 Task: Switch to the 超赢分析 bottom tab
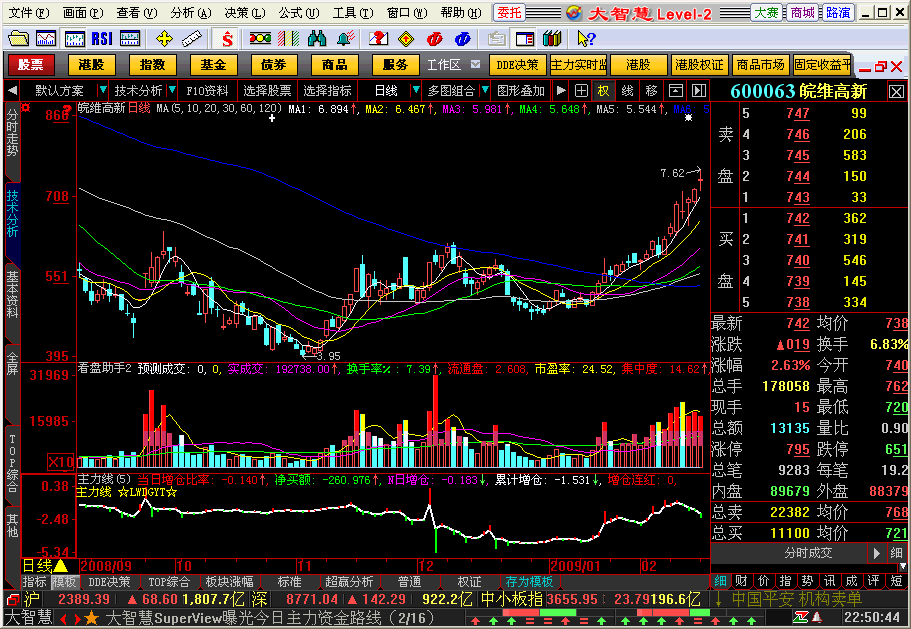tap(349, 582)
